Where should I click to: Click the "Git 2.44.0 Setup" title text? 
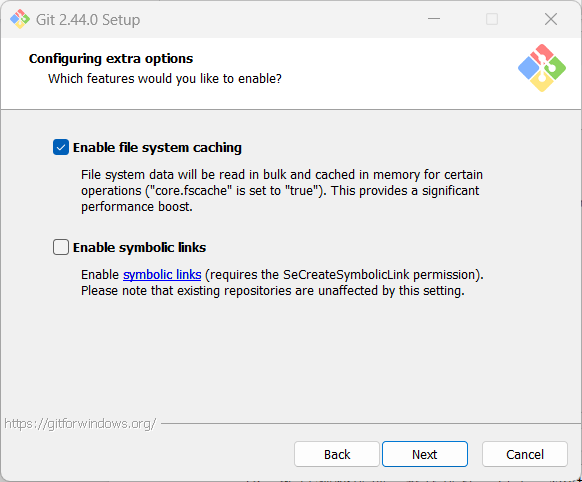pyautogui.click(x=88, y=20)
